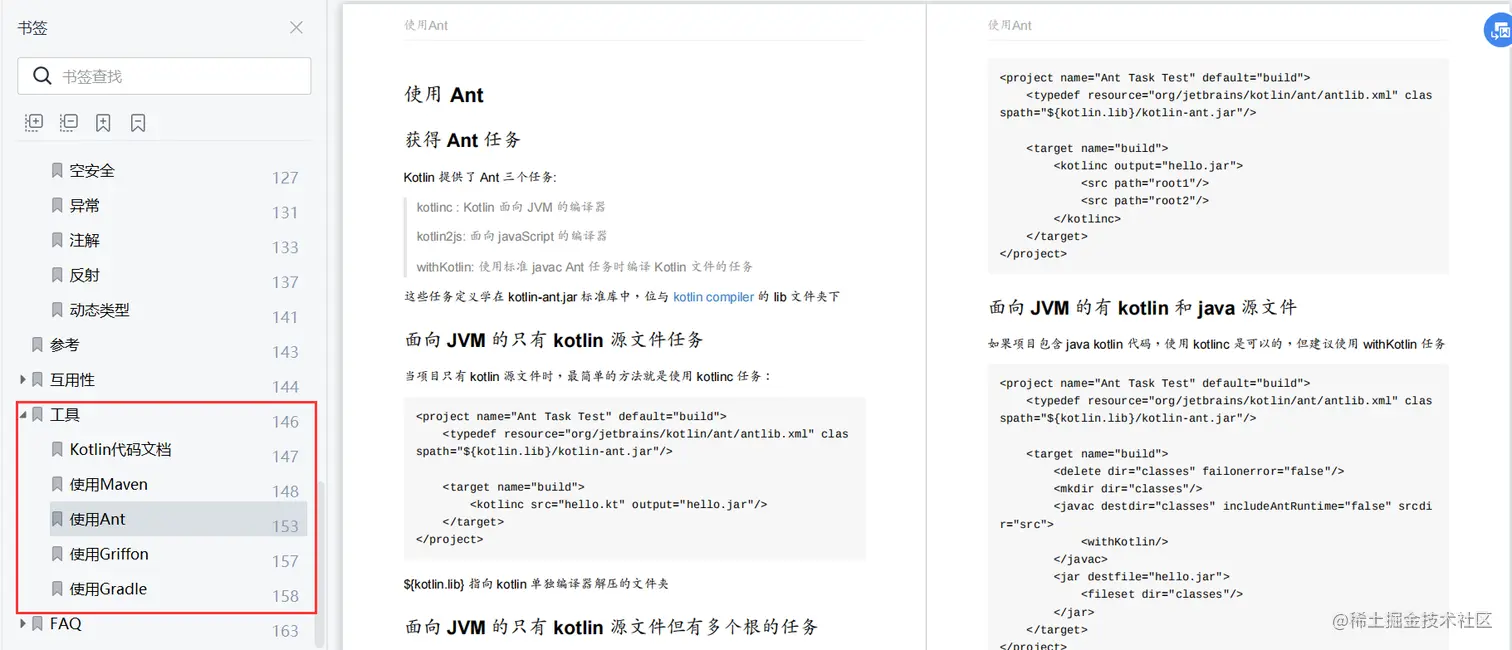
Task: Add a new bookmark icon
Action: click(103, 123)
